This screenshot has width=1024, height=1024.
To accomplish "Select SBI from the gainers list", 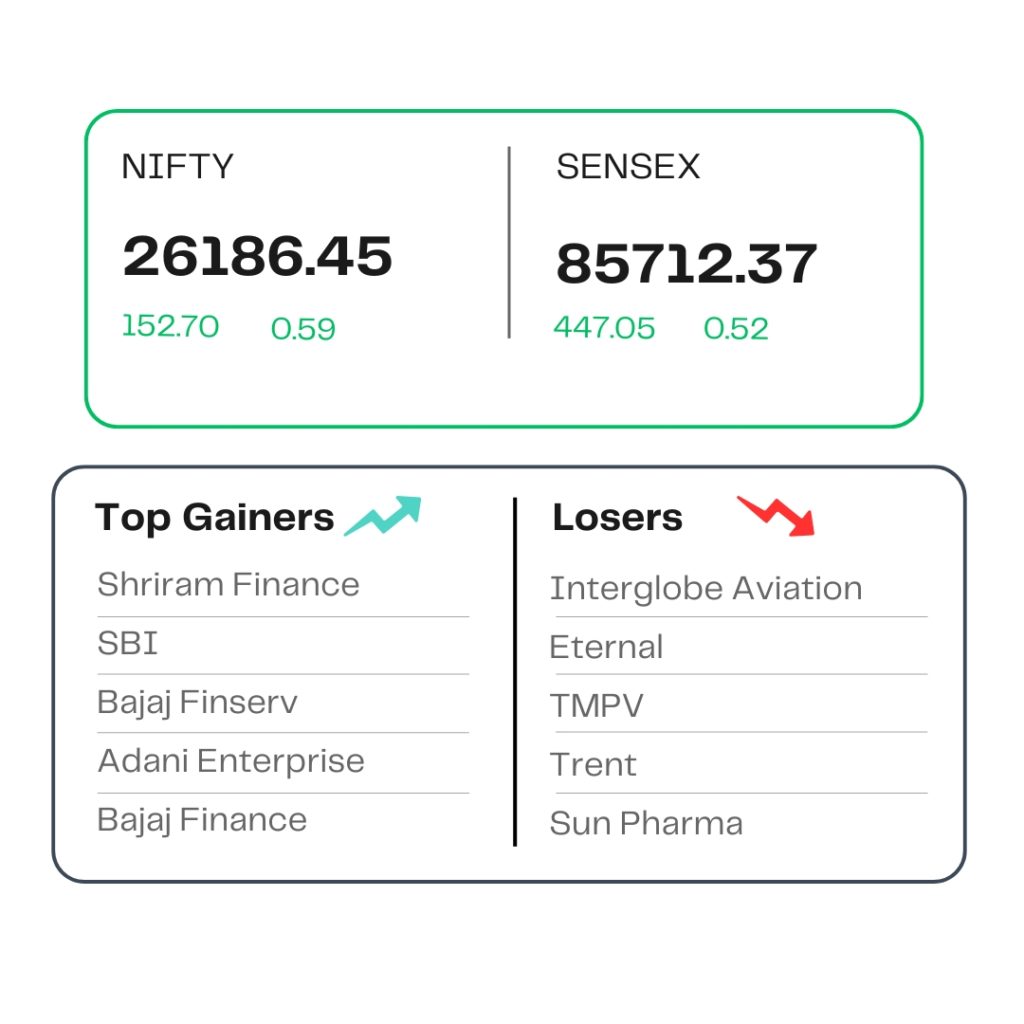I will coord(128,643).
